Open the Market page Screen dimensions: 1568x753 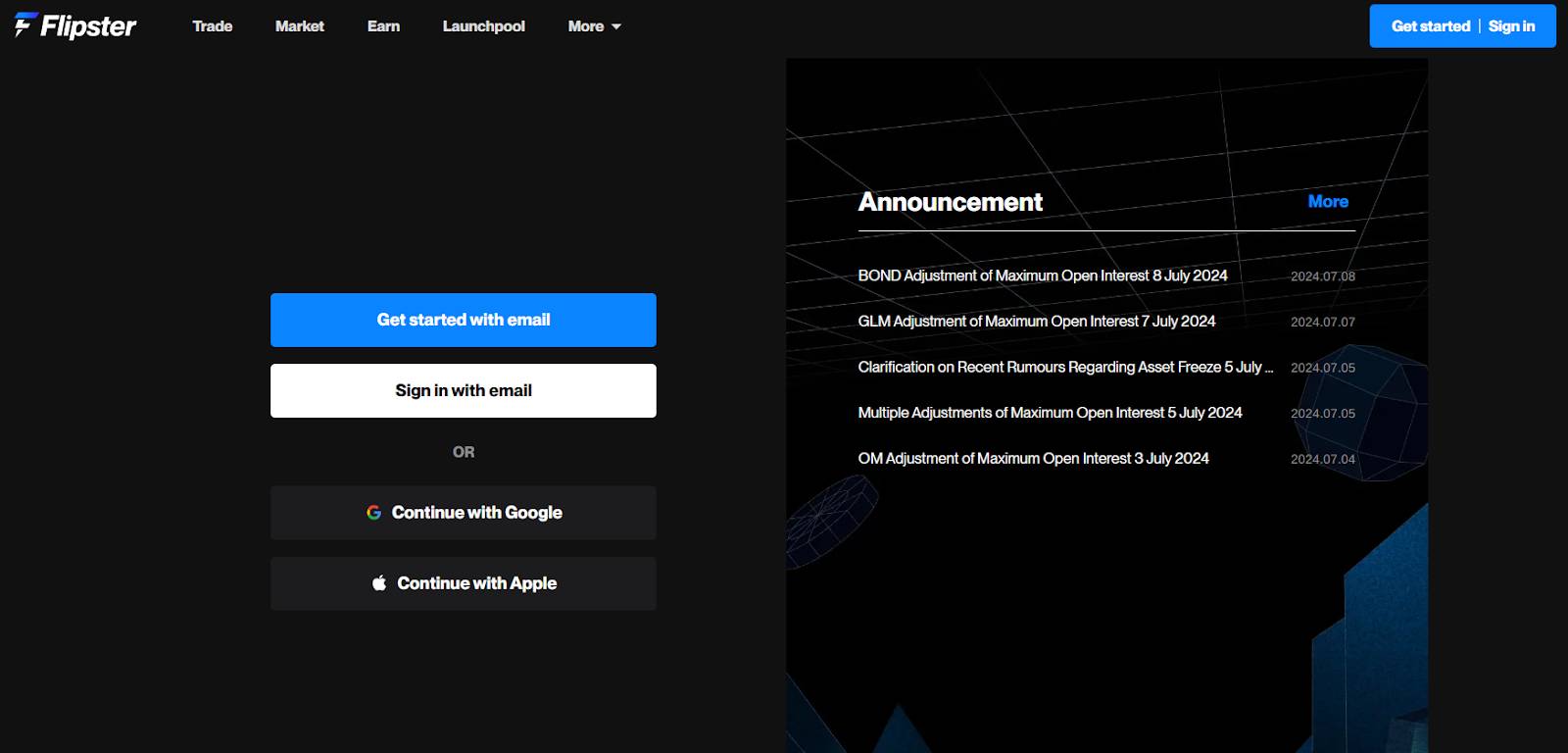coord(300,26)
